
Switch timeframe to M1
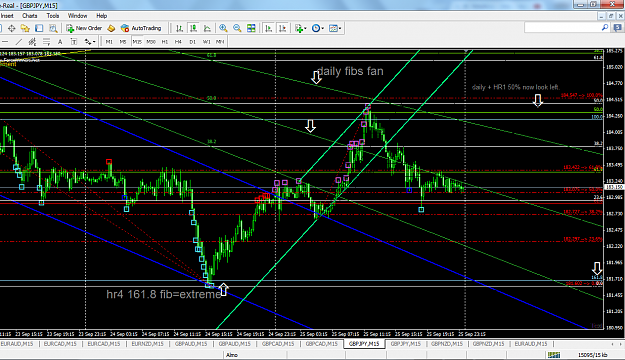[x=109, y=42]
